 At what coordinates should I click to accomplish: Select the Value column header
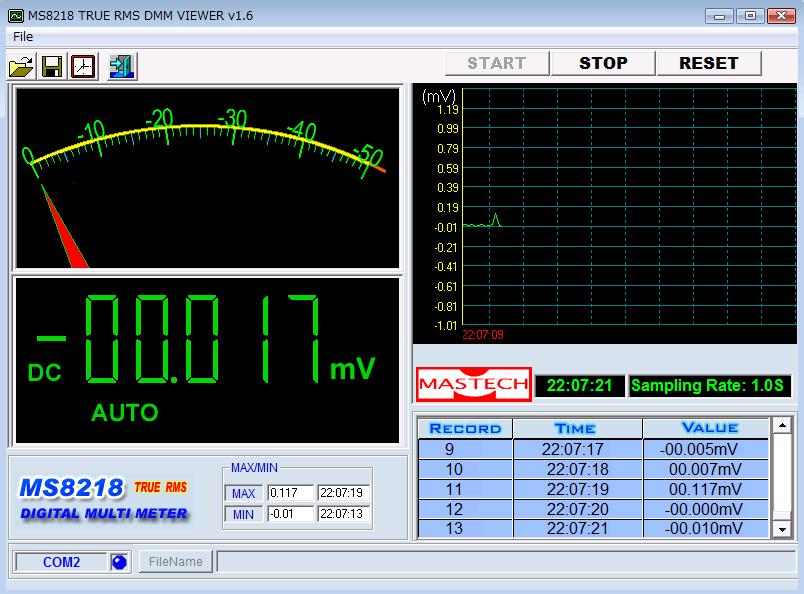point(706,429)
